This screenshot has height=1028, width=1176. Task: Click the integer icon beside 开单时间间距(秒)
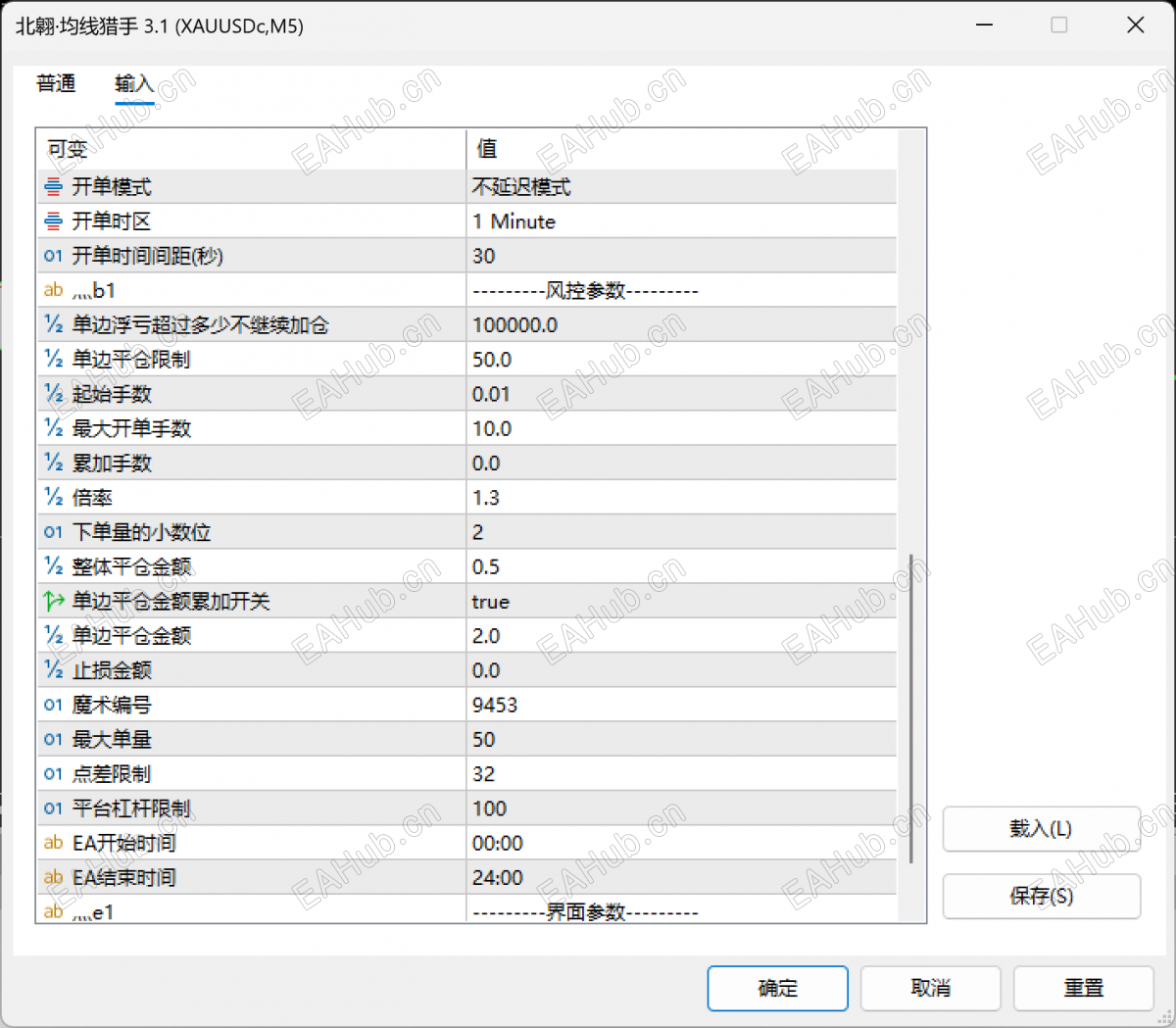click(x=54, y=256)
